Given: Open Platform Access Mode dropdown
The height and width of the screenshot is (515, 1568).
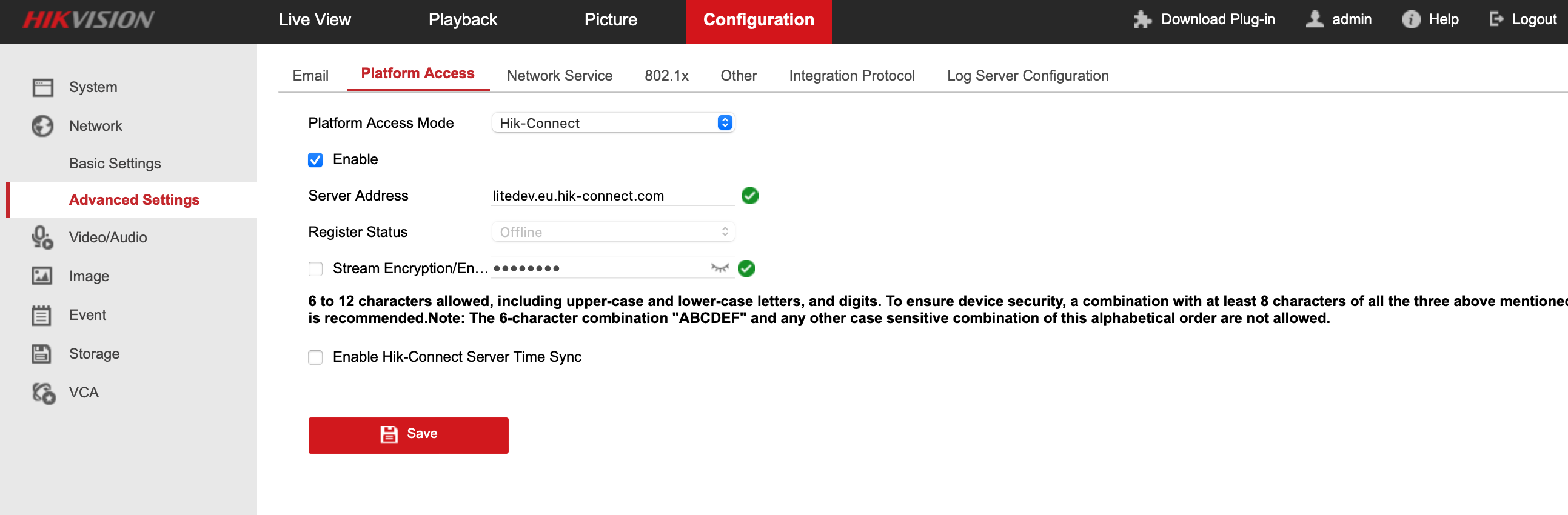Looking at the screenshot, I should [613, 123].
